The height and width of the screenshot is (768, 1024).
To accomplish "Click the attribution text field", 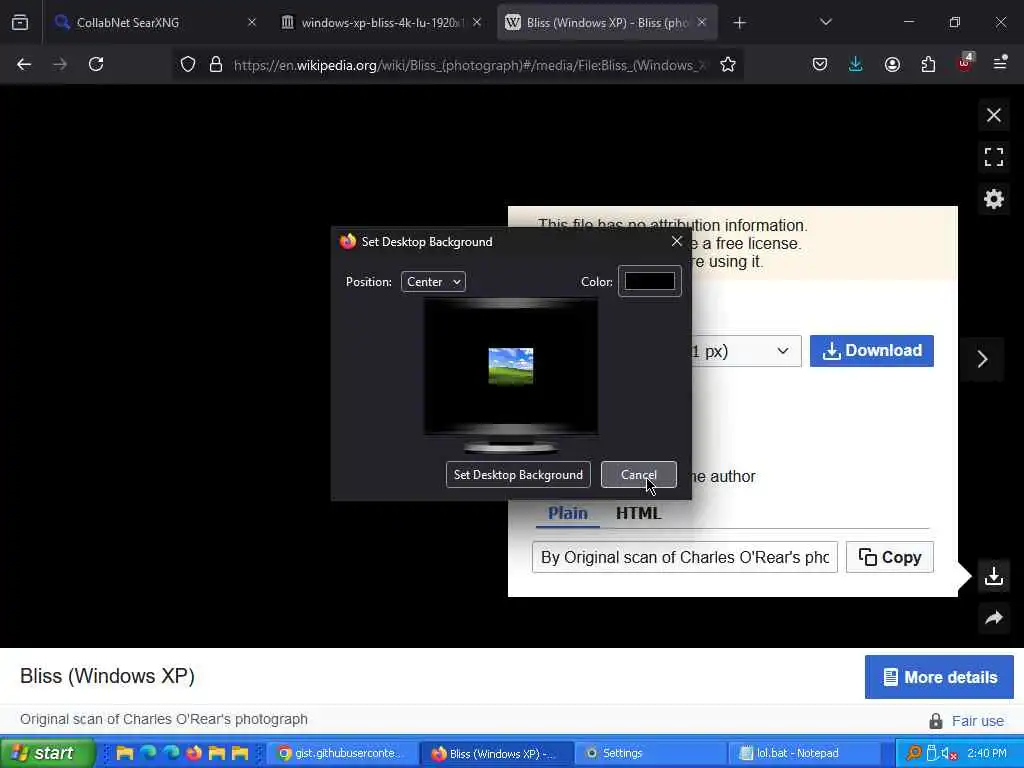I will click(x=684, y=557).
